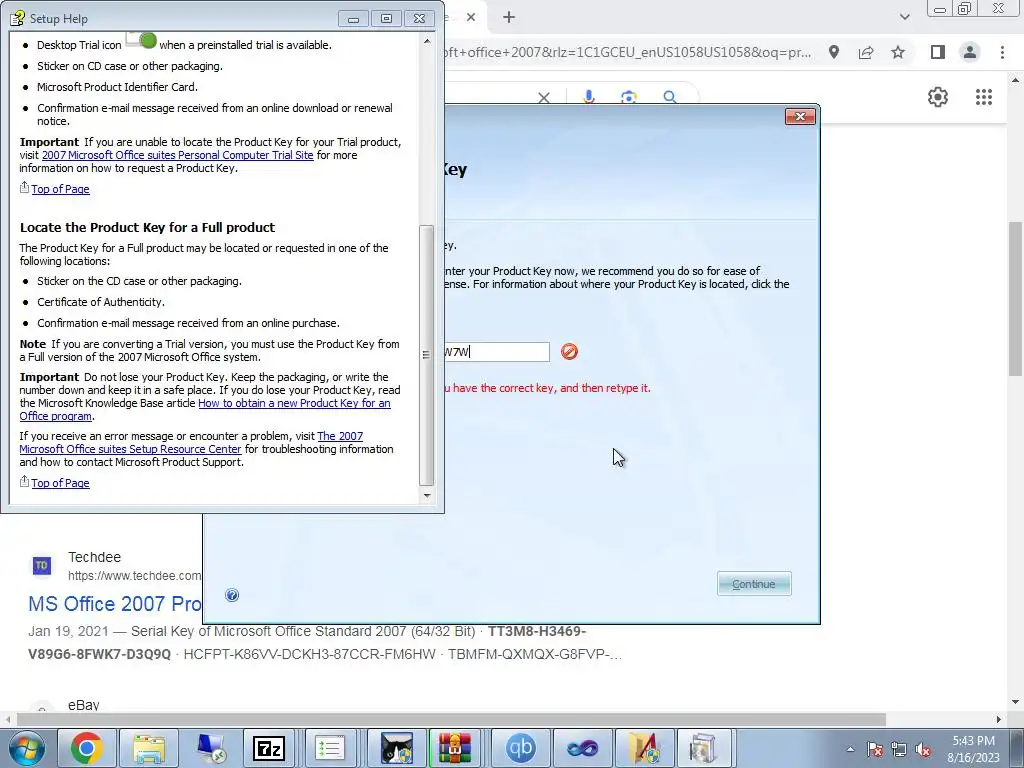Viewport: 1024px width, 768px height.
Task: Open the Windows Start menu
Action: click(x=25, y=748)
